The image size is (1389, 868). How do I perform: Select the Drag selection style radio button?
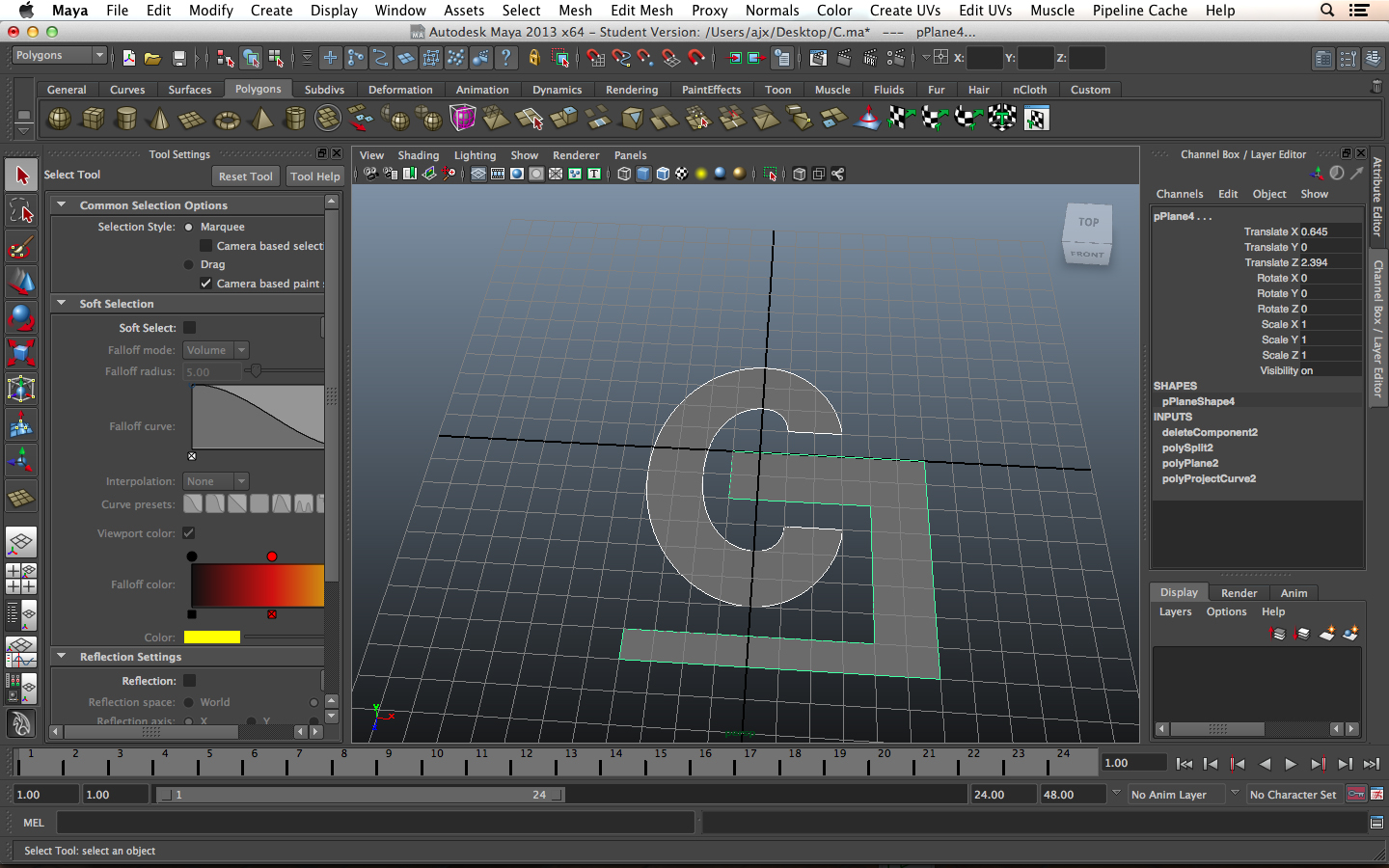point(189,264)
